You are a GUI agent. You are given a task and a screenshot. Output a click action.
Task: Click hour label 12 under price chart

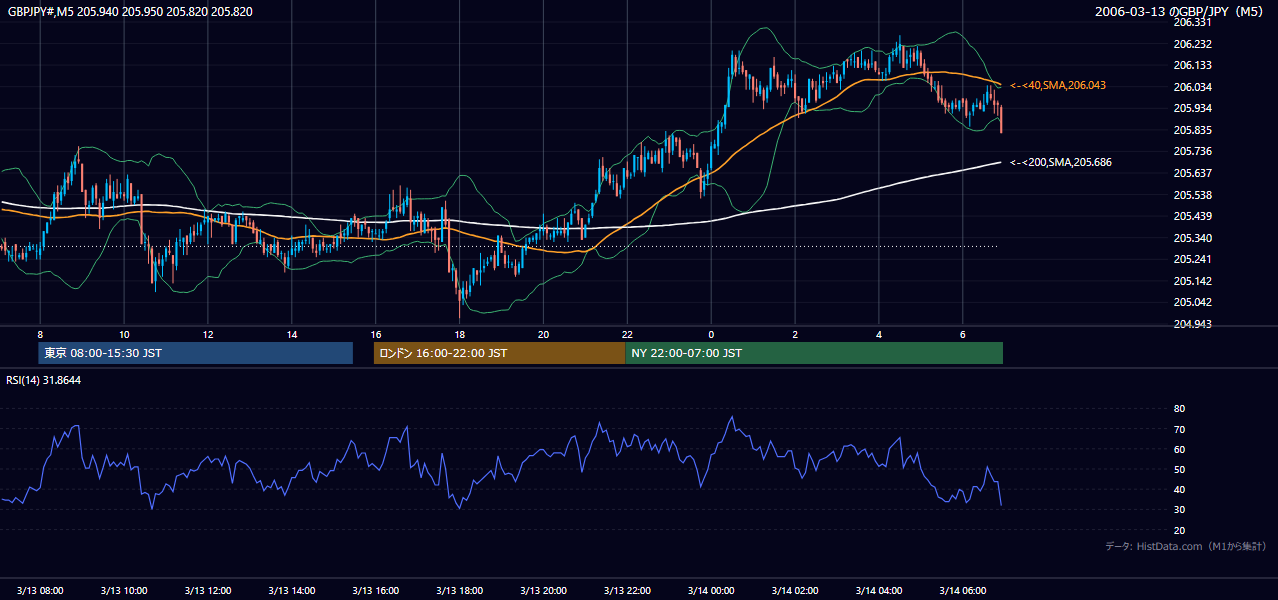click(208, 334)
